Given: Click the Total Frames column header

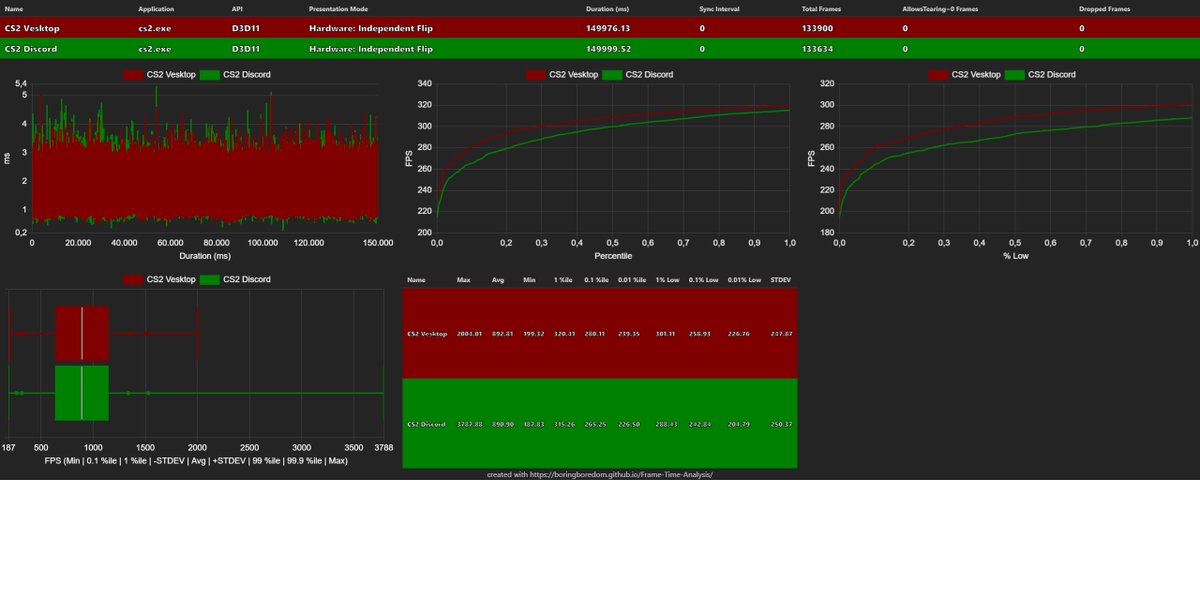Looking at the screenshot, I should coord(822,9).
